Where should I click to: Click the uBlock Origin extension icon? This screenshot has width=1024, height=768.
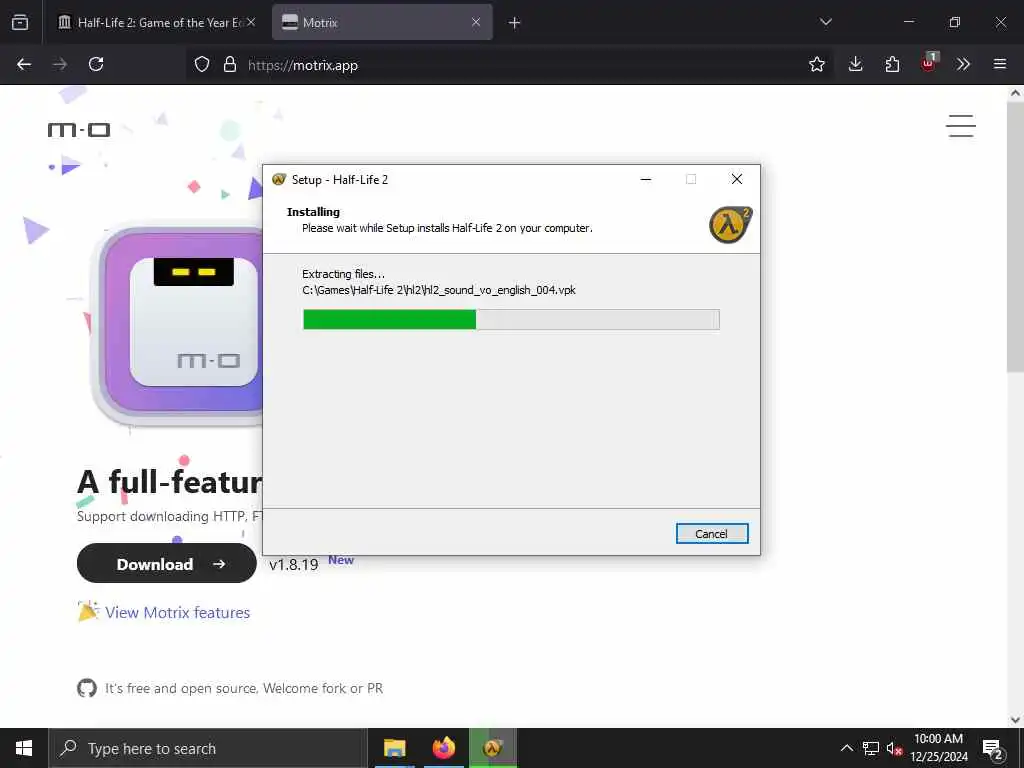click(x=928, y=63)
